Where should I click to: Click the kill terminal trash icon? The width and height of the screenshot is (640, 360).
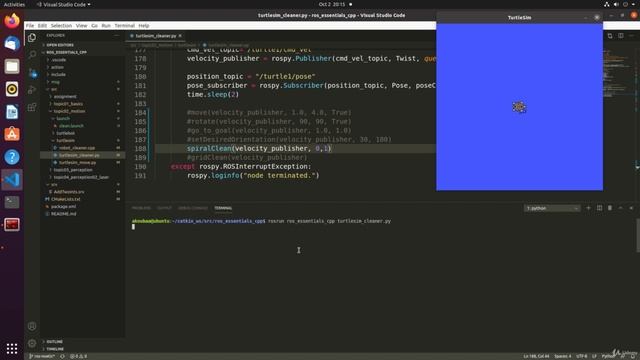[610, 208]
